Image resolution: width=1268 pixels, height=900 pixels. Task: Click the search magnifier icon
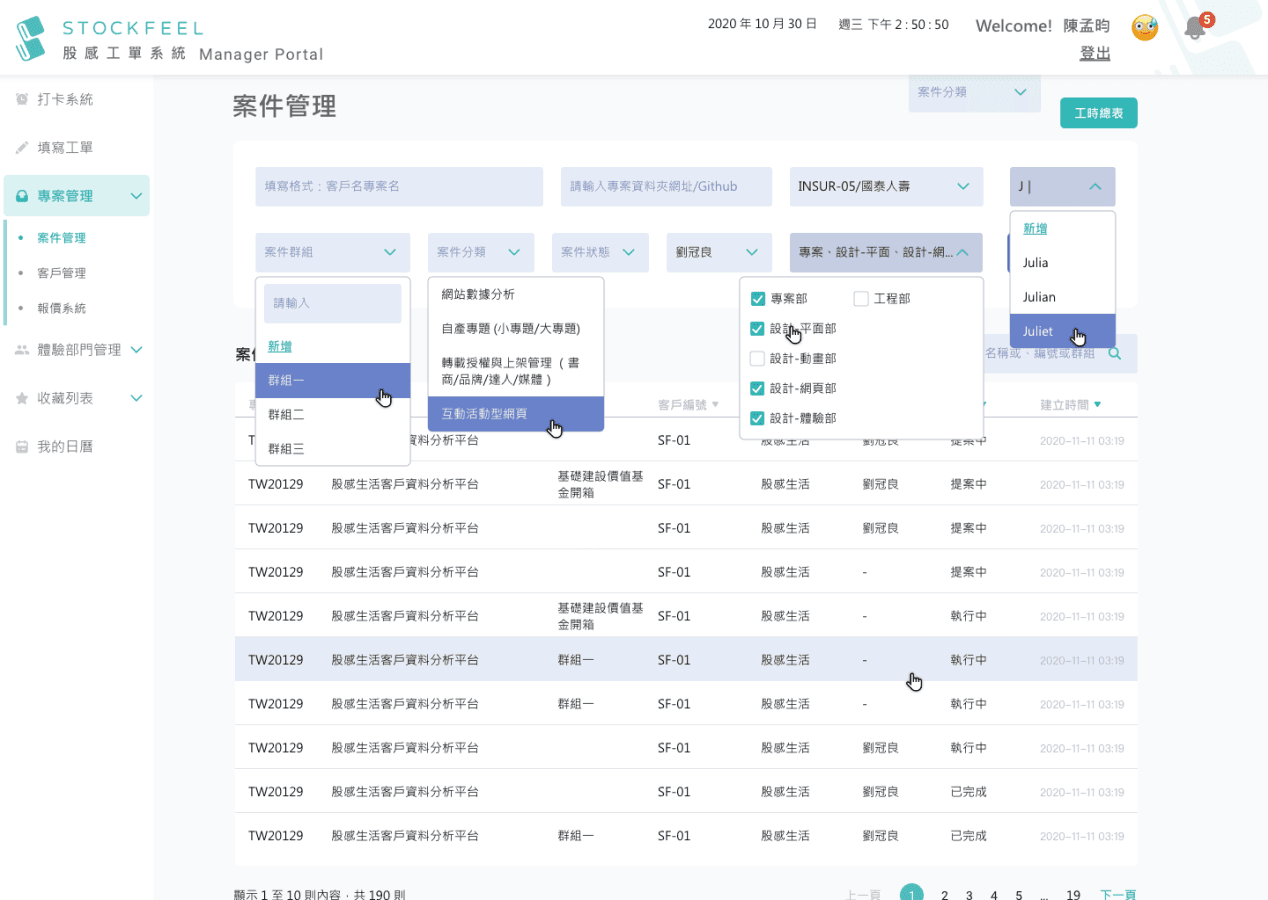click(1114, 353)
